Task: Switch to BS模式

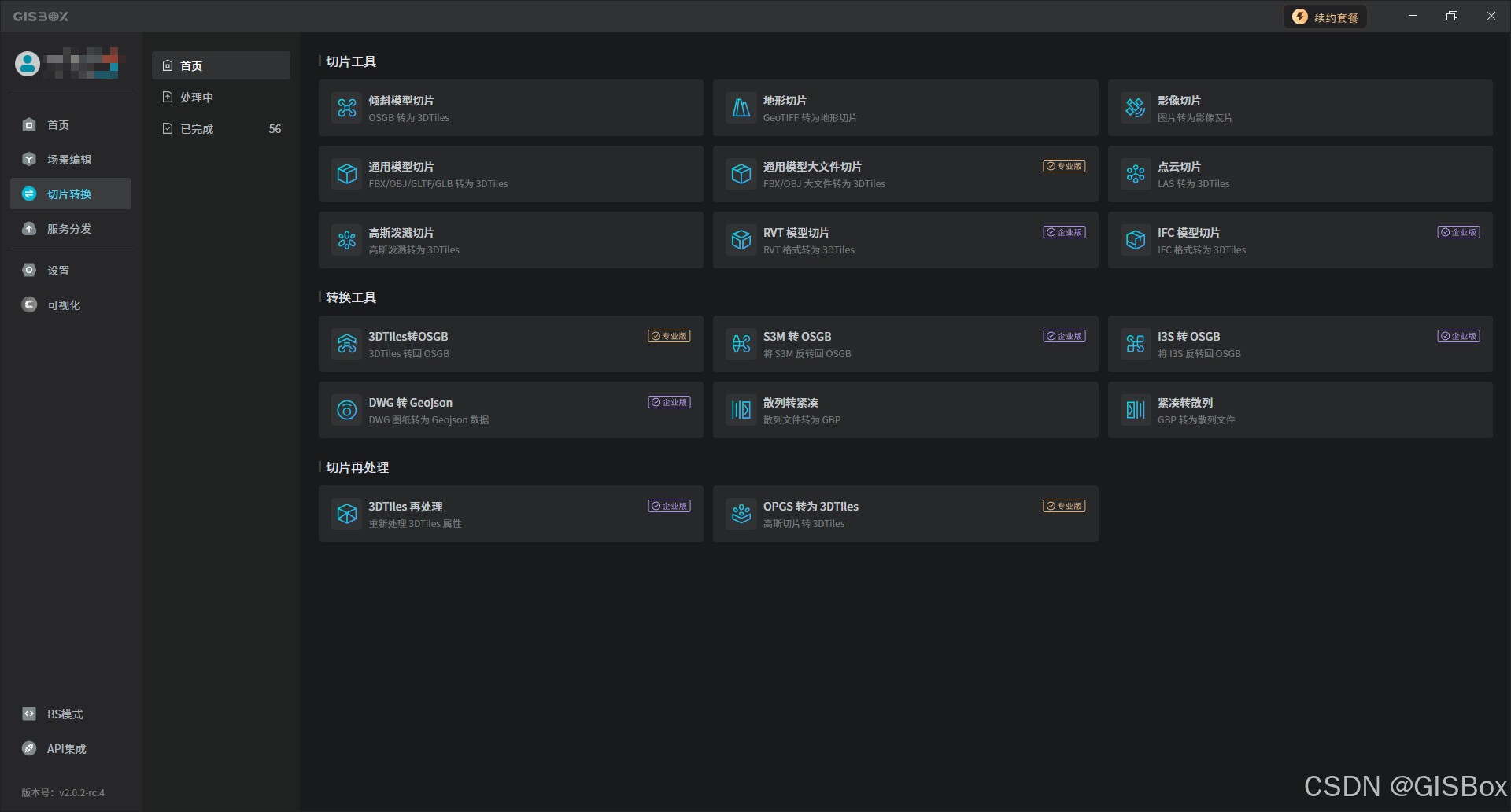Action: pos(71,714)
